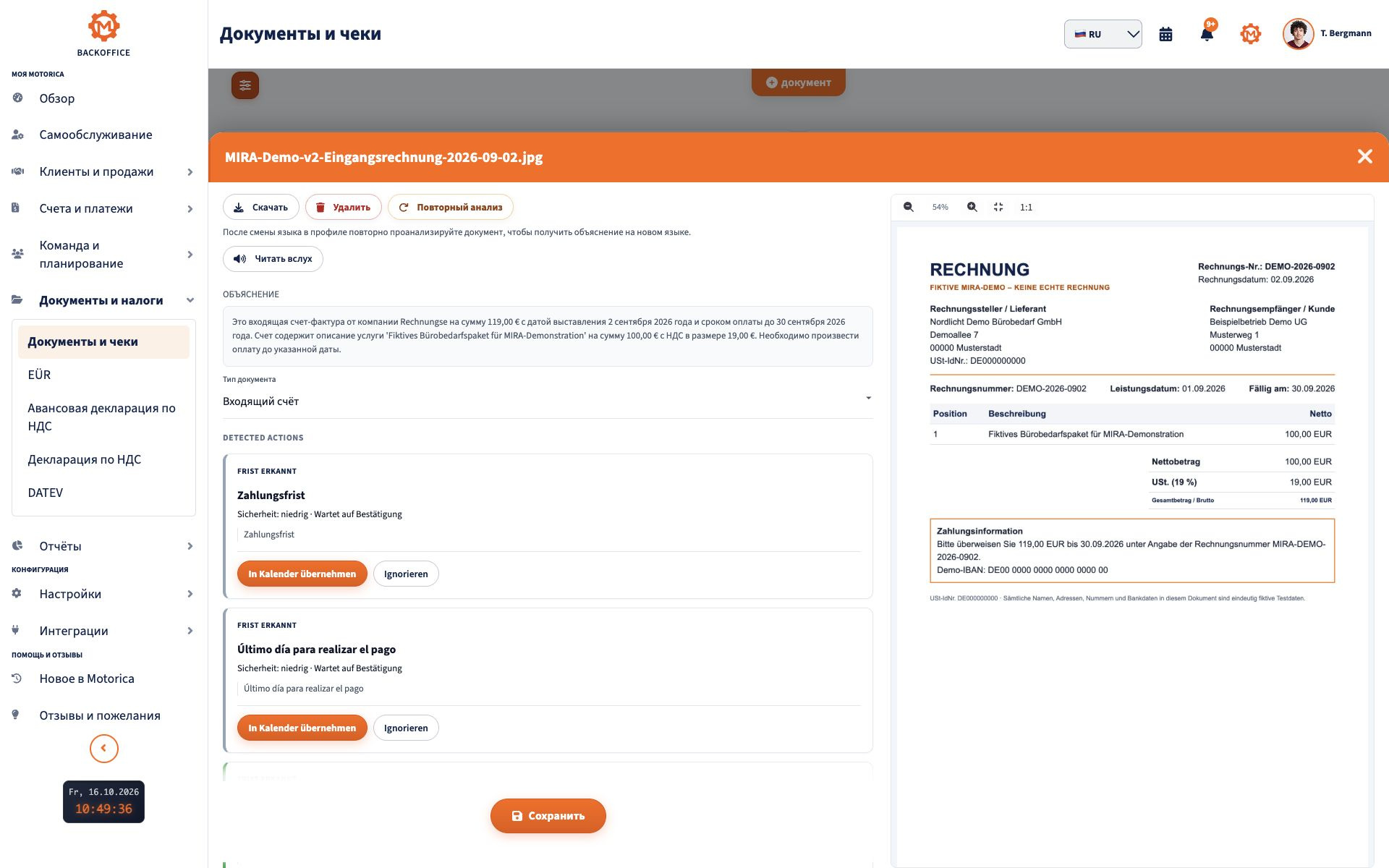Click the Motorica Backoffice logo
Viewport: 1389px width, 868px height.
(103, 33)
